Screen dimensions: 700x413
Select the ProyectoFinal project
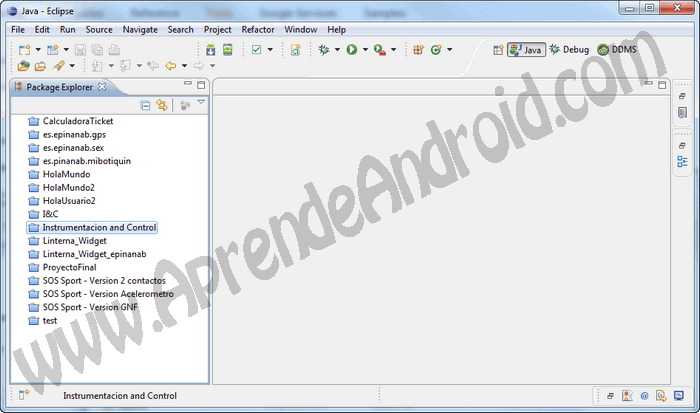[x=69, y=267]
